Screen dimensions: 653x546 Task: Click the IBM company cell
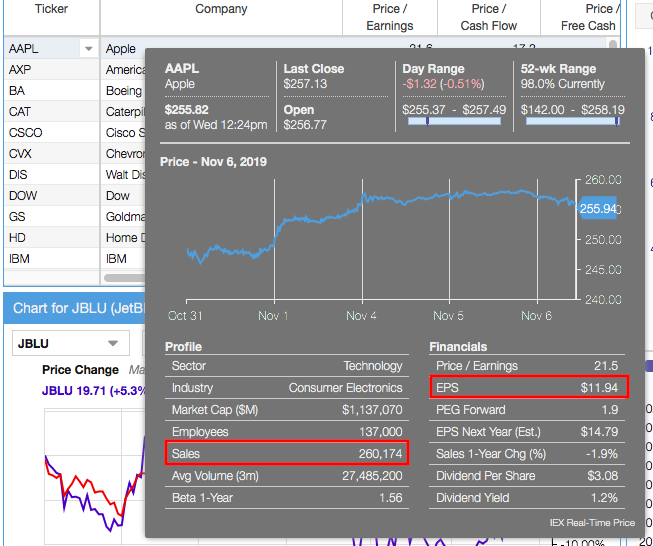123,259
